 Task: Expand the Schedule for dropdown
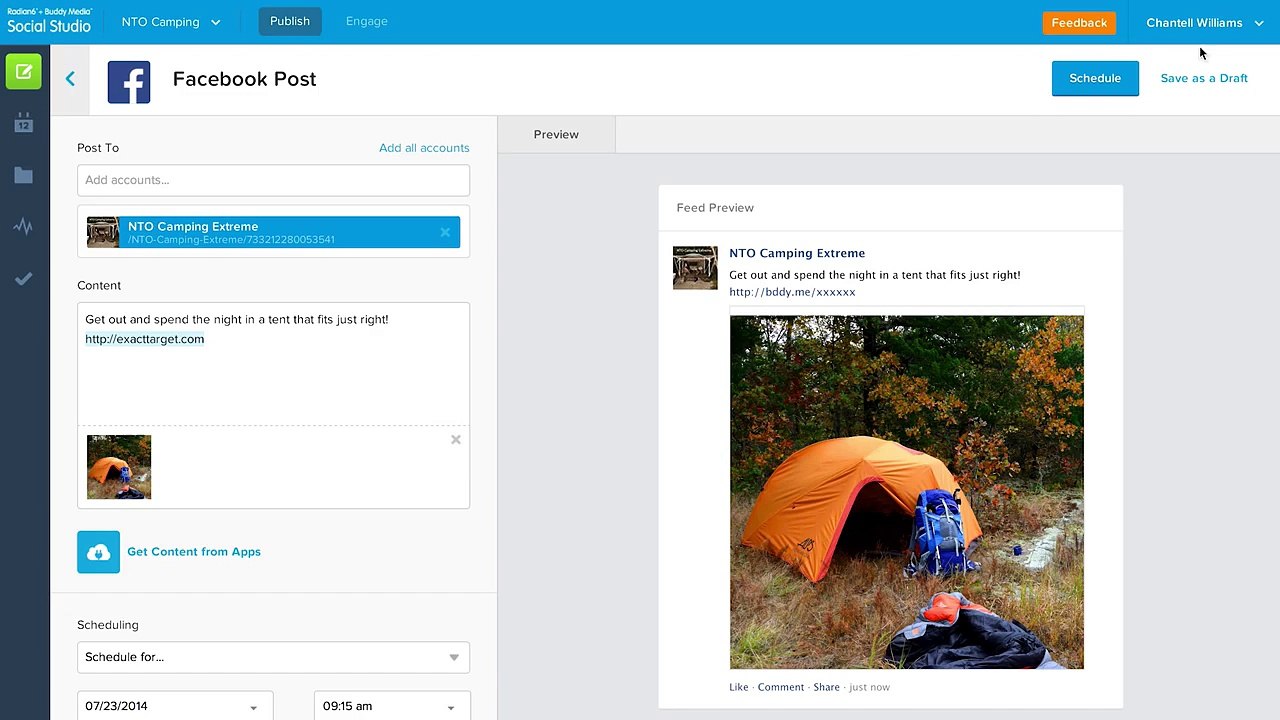(x=273, y=657)
